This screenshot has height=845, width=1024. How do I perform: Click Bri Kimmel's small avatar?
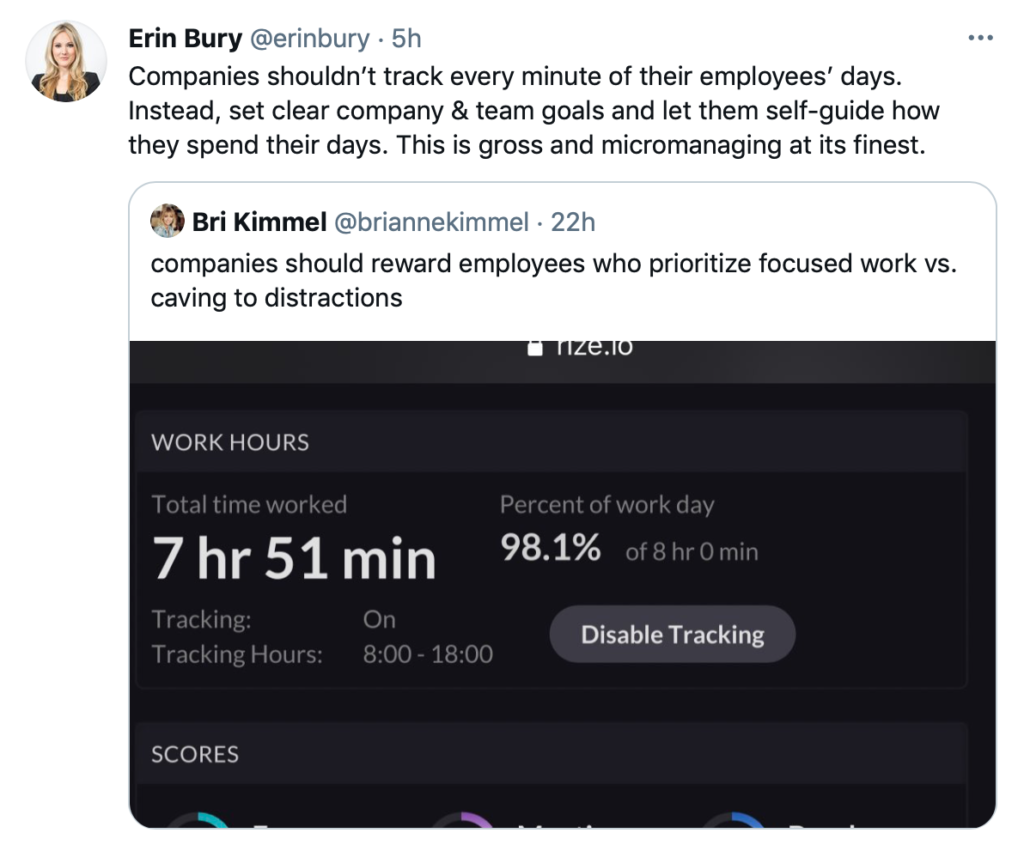(x=167, y=221)
